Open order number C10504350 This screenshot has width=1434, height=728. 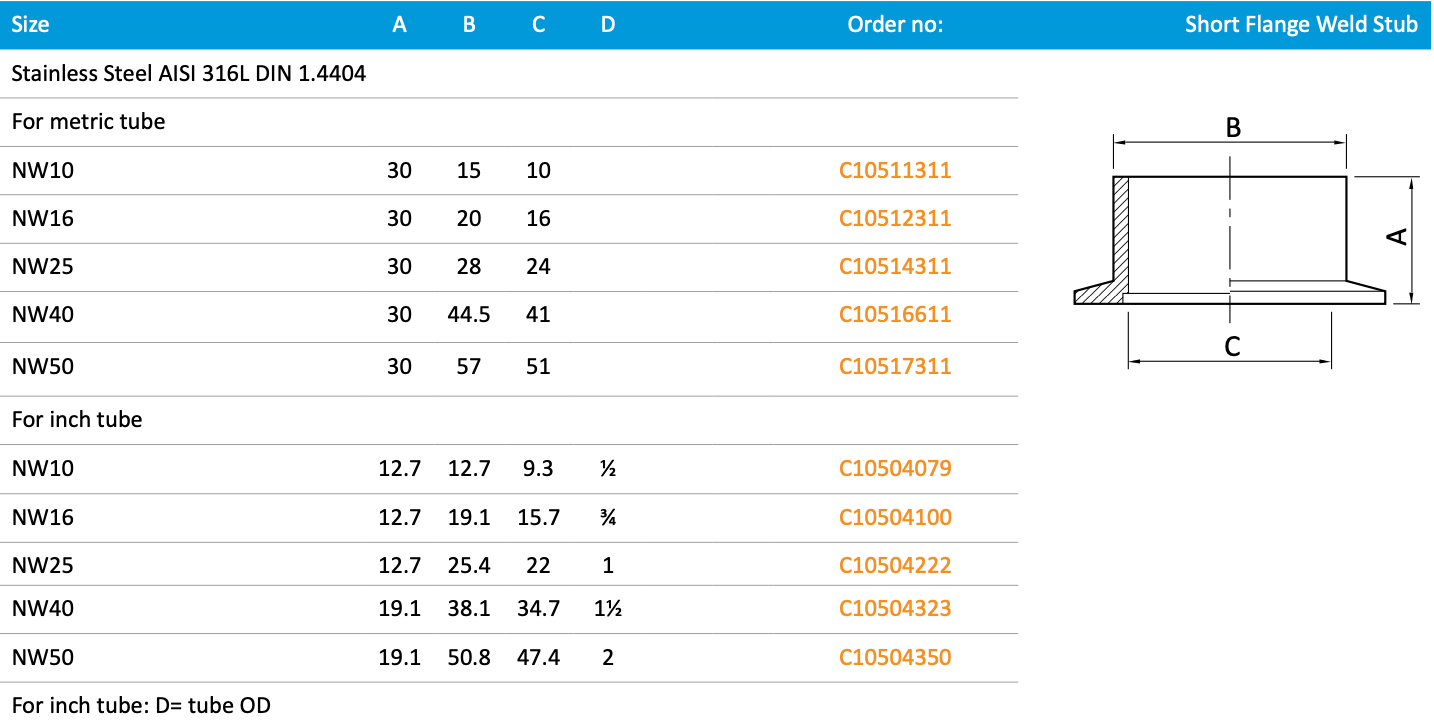pos(895,658)
